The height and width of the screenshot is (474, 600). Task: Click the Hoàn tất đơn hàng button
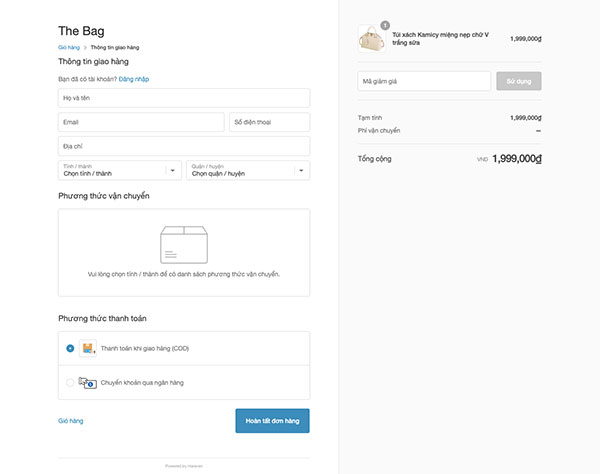[x=272, y=421]
